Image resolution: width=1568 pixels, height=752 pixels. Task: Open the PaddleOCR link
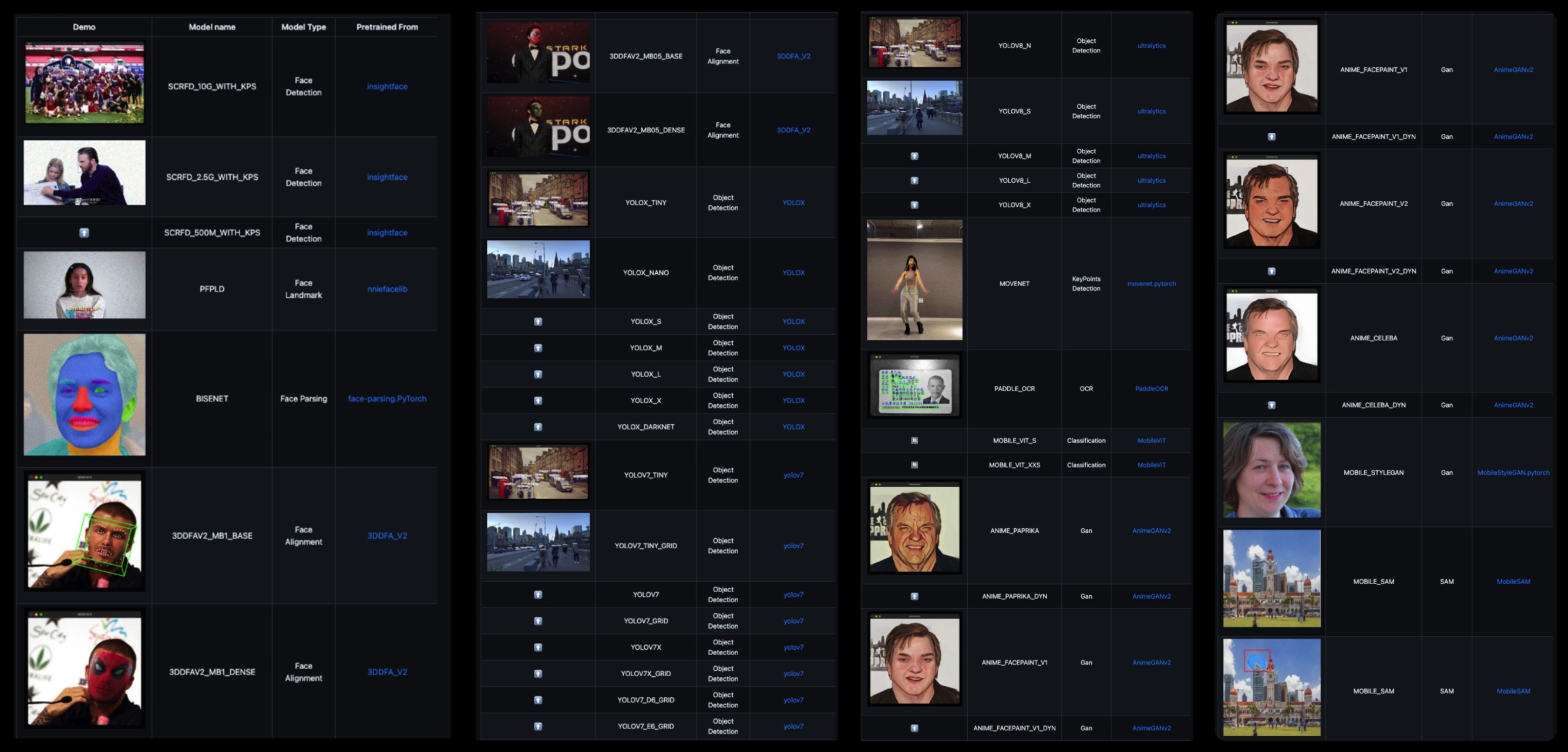click(1151, 388)
